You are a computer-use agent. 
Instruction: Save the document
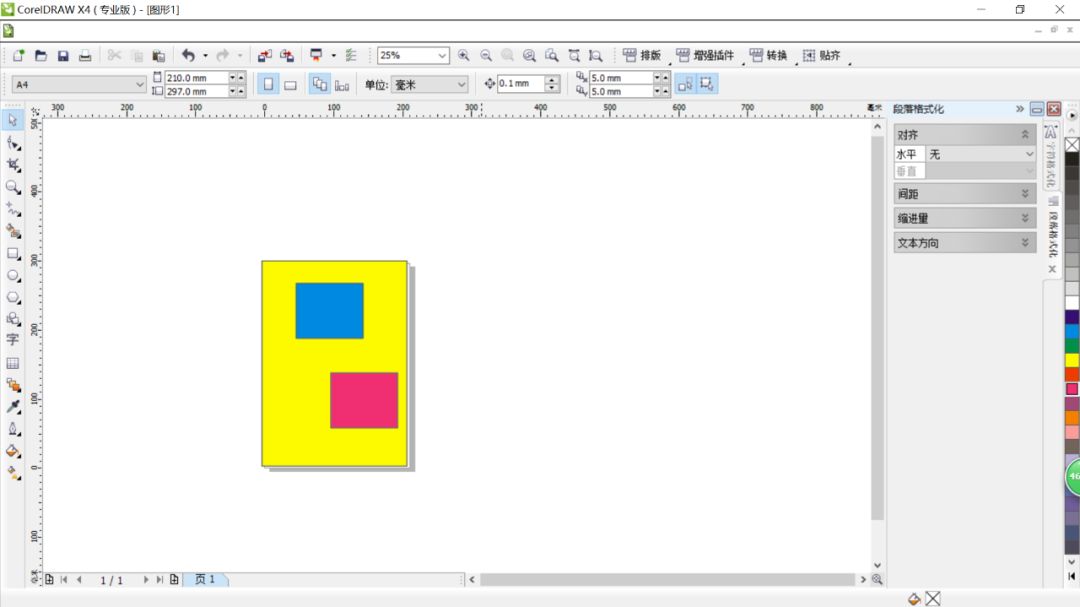63,55
